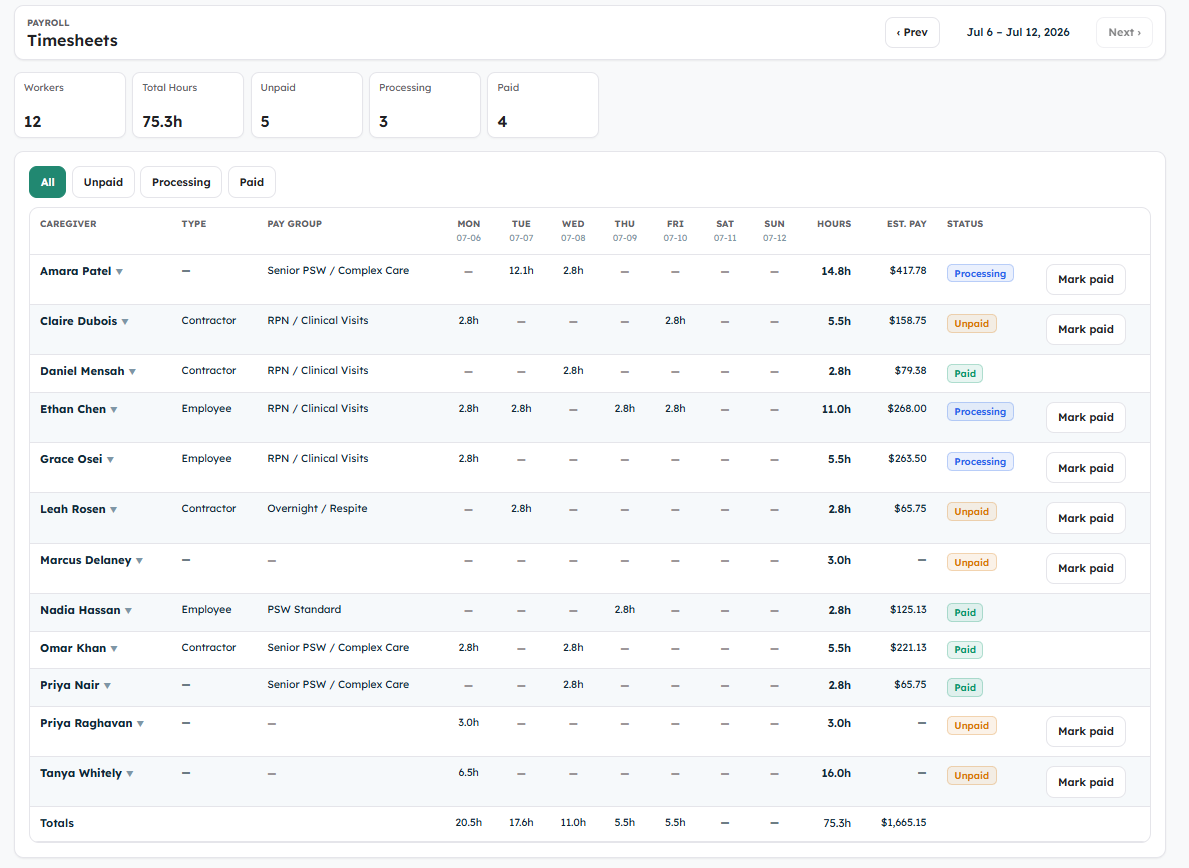The image size is (1189, 868).
Task: Switch to the Unpaid filter tab
Action: click(103, 182)
